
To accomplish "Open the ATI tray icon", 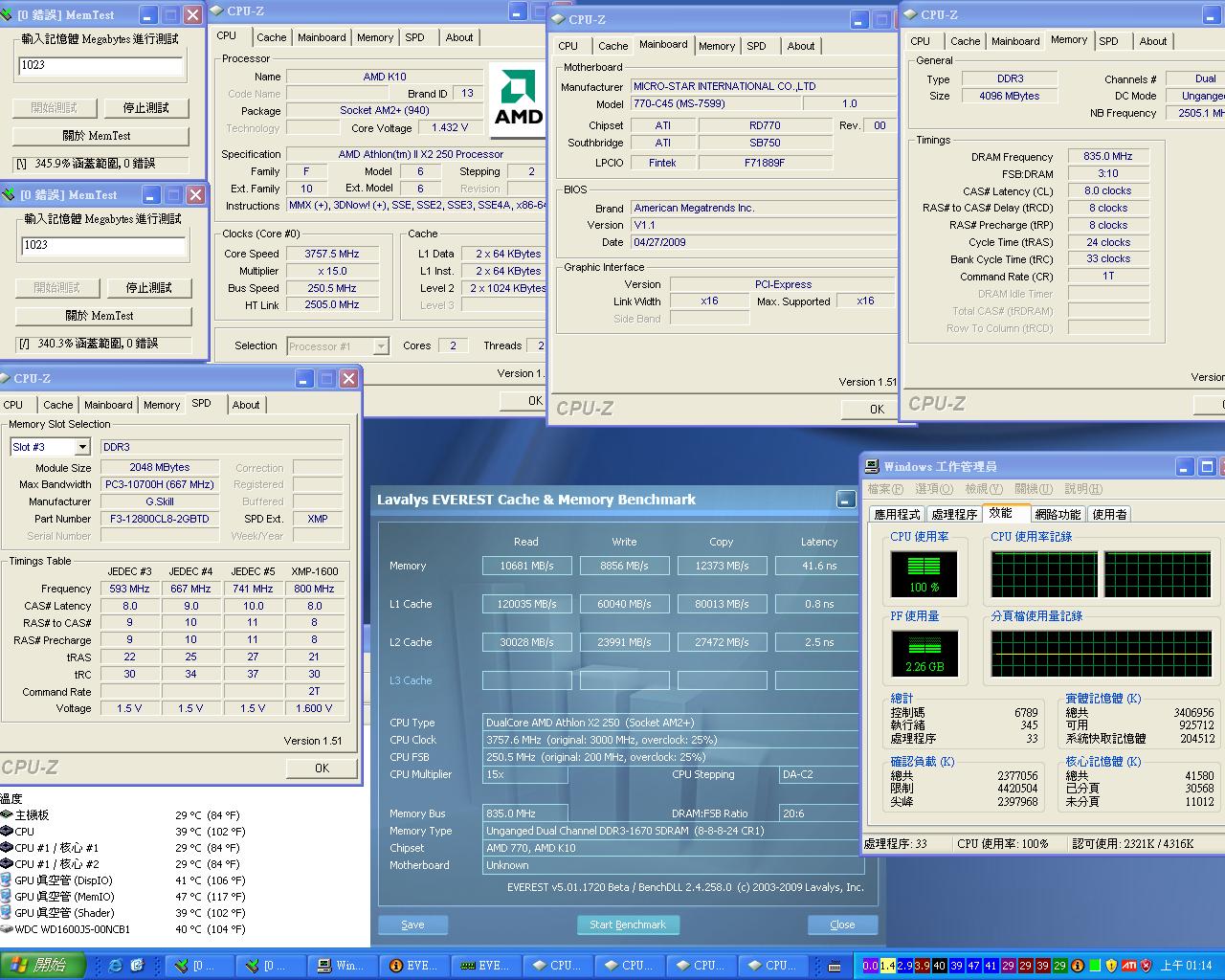I will pos(1128,966).
